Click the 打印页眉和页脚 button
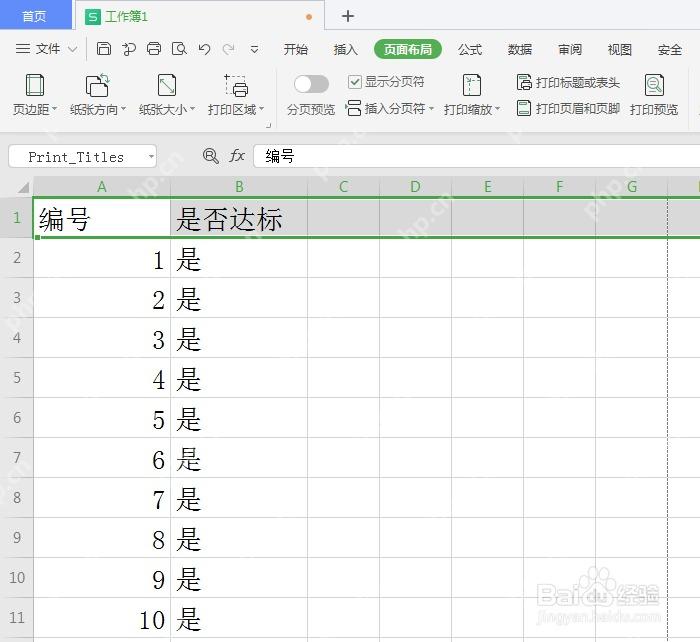The height and width of the screenshot is (642, 700). coord(568,108)
